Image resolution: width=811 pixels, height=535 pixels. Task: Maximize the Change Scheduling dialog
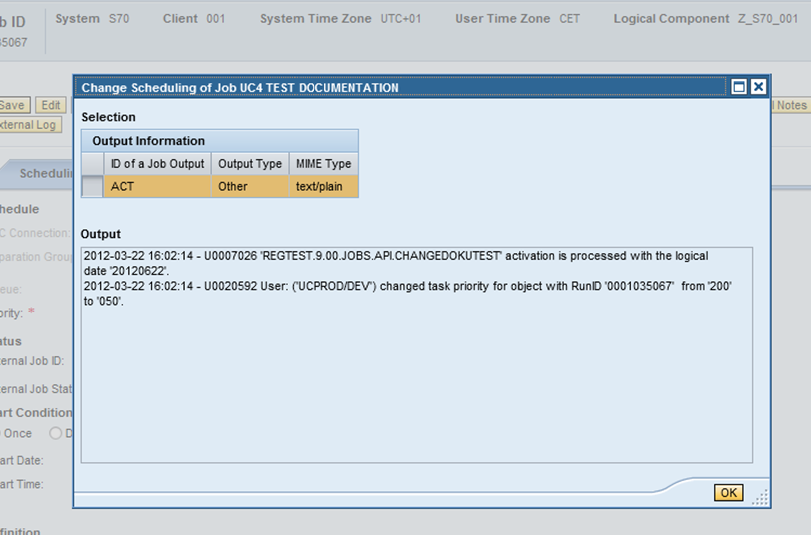point(739,87)
